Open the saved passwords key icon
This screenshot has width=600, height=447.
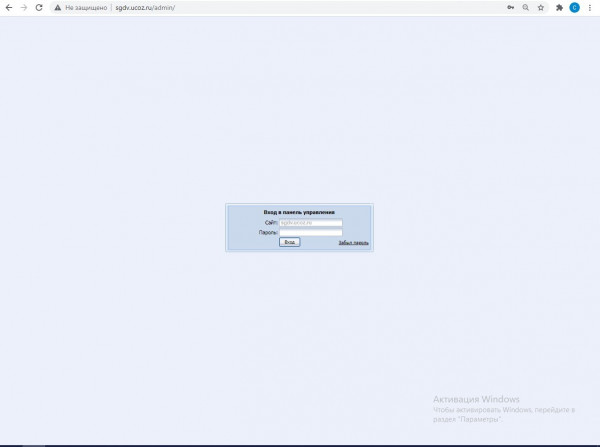510,7
